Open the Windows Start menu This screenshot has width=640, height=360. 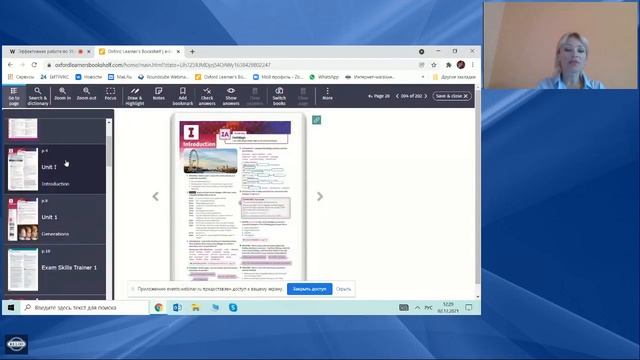pyautogui.click(x=11, y=307)
